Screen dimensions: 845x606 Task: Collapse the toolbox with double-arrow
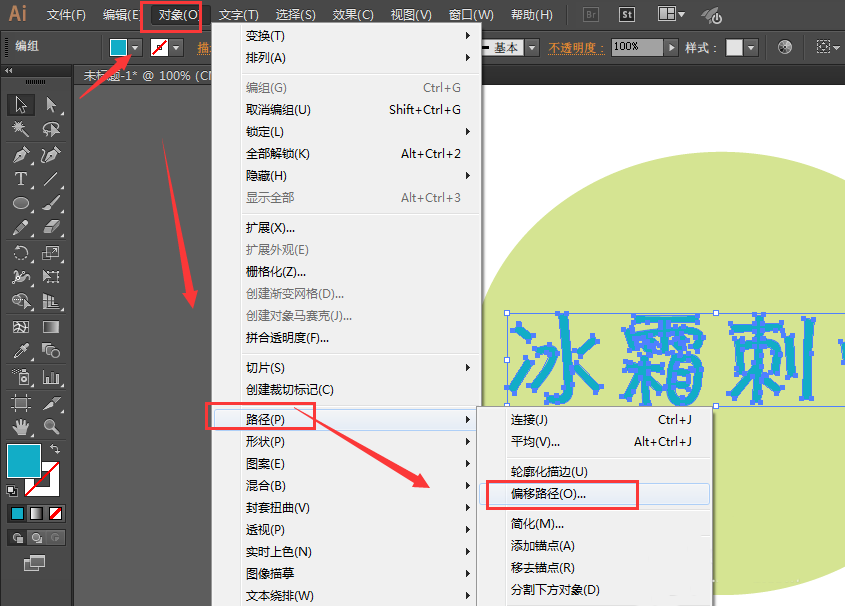pos(9,71)
